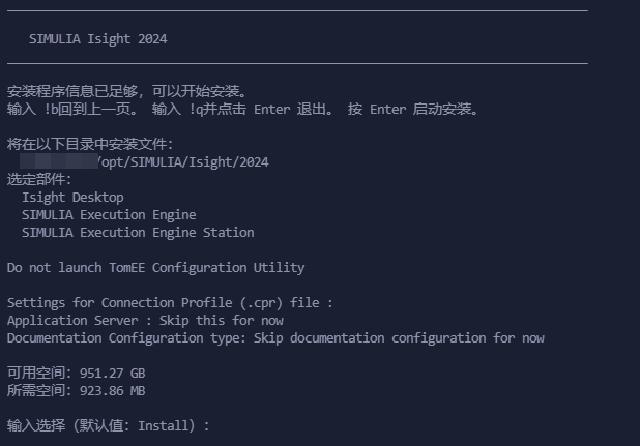
Task: Select the Isight Desktop component line
Action: (73, 197)
